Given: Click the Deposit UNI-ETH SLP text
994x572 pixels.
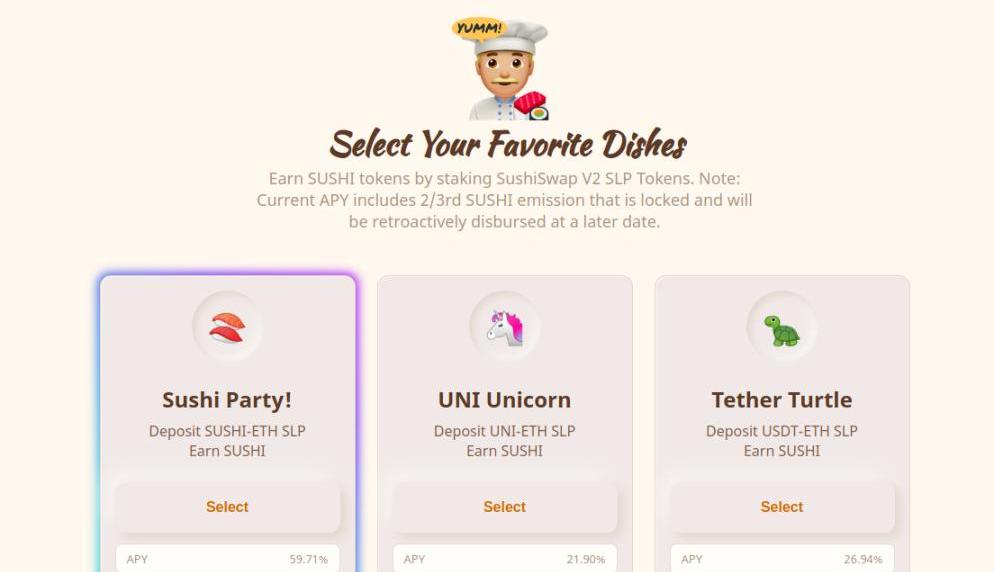Looking at the screenshot, I should [x=505, y=431].
